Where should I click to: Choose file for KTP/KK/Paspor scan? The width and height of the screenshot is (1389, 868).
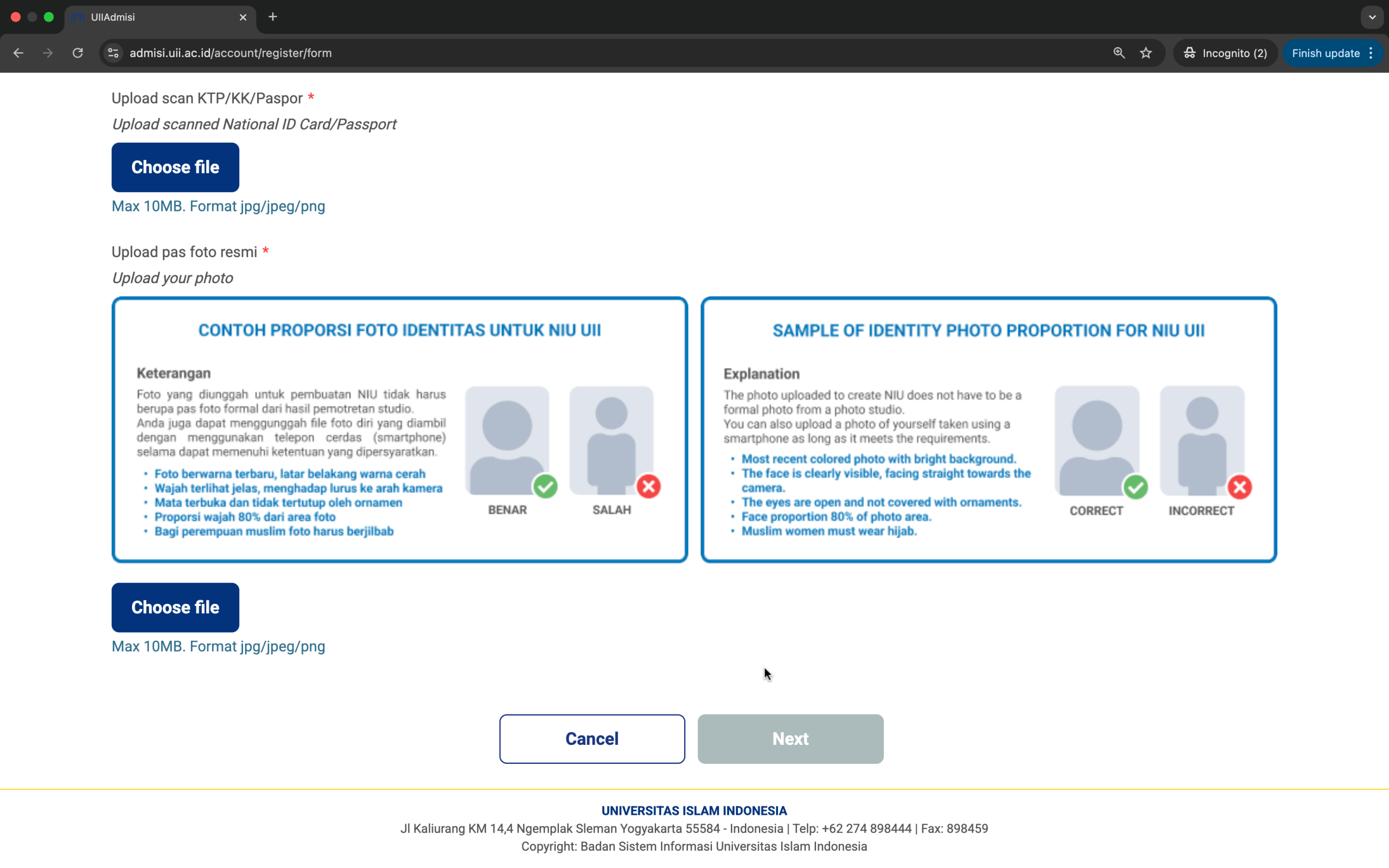(175, 167)
